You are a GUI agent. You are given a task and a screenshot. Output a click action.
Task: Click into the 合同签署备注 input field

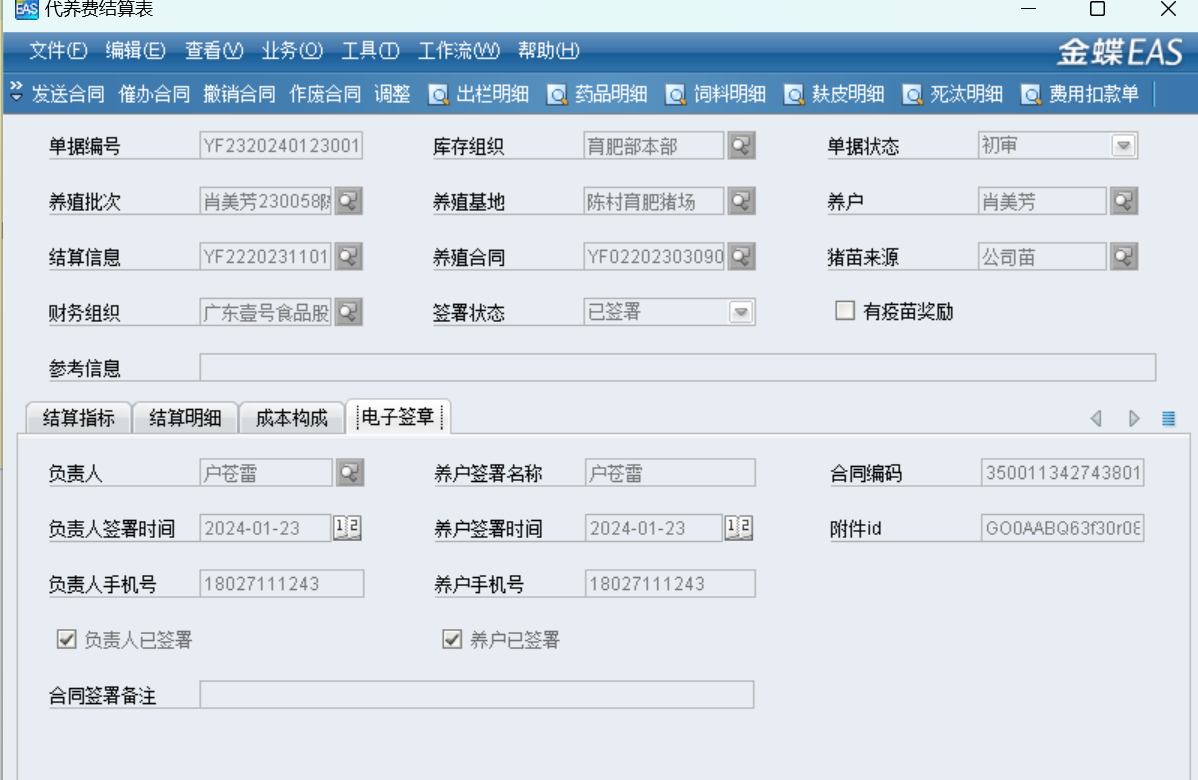[x=476, y=695]
